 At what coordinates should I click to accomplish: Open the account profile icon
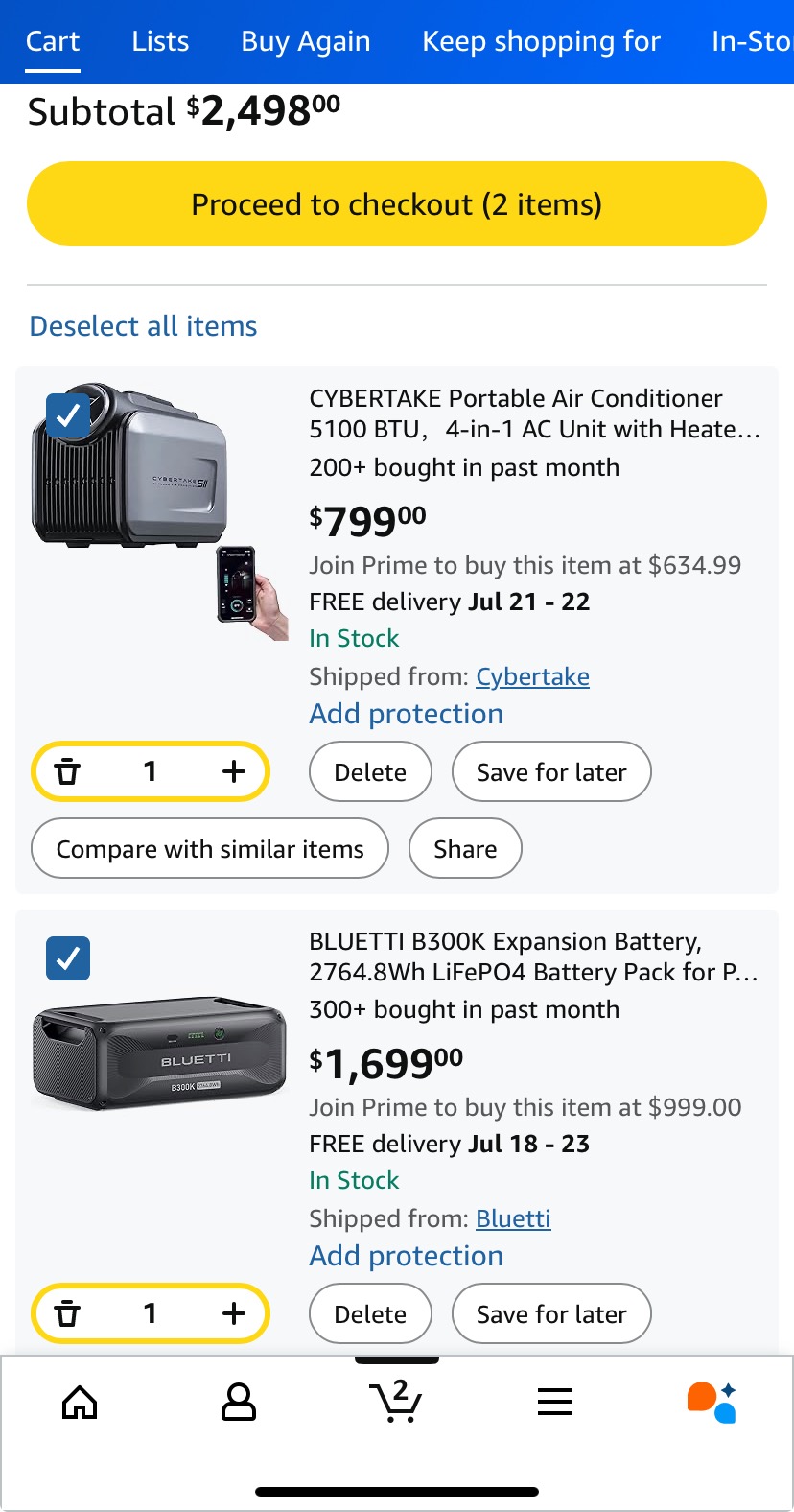(239, 1403)
